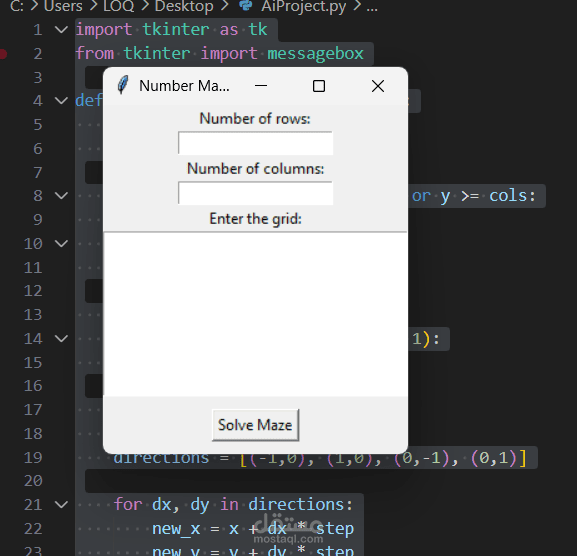Image resolution: width=577 pixels, height=556 pixels.
Task: Open the AiProject.py breadcrumb segment
Action: click(304, 6)
